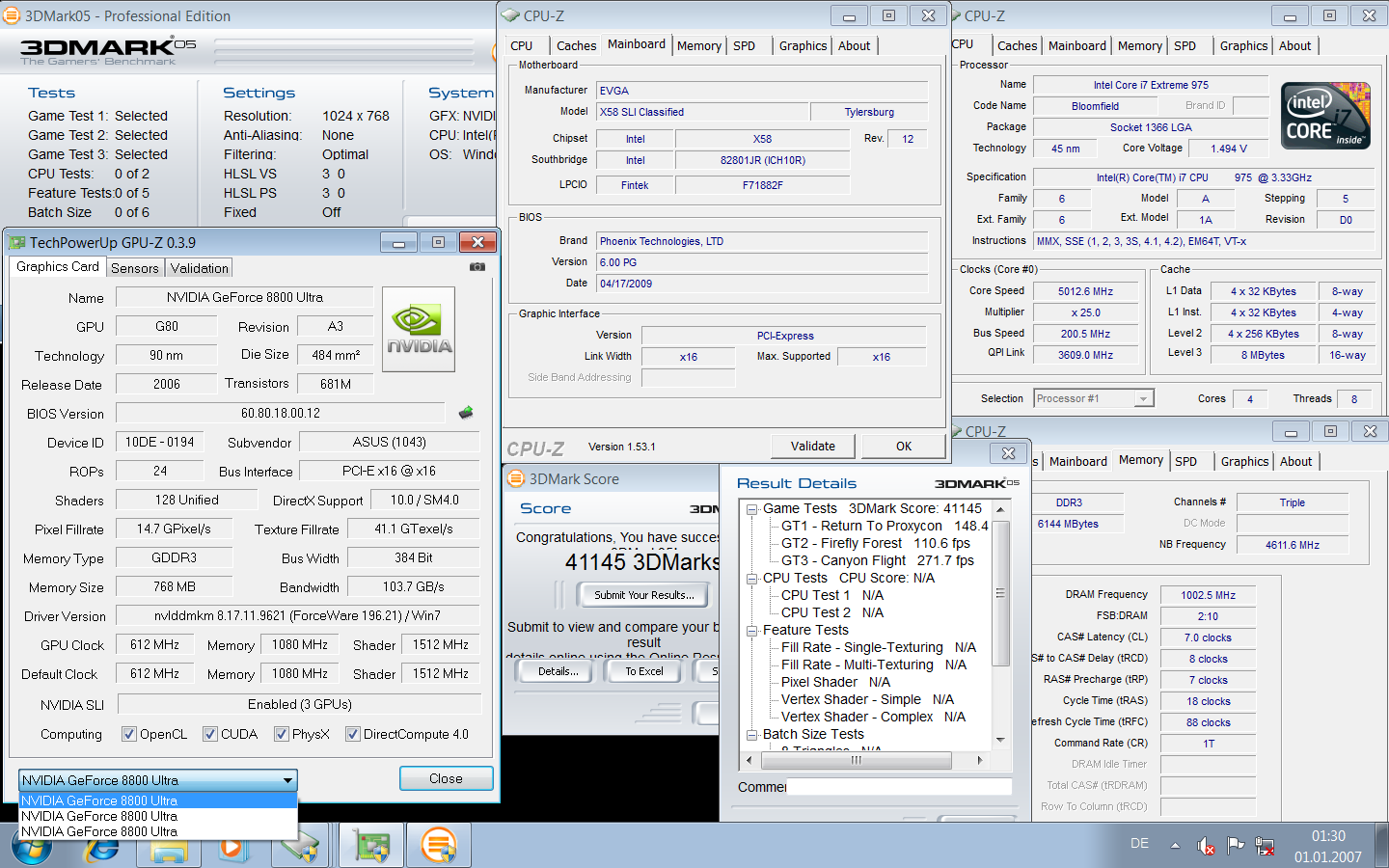Open Windows Explorer from the taskbar
This screenshot has height=868, width=1389.
point(170,847)
